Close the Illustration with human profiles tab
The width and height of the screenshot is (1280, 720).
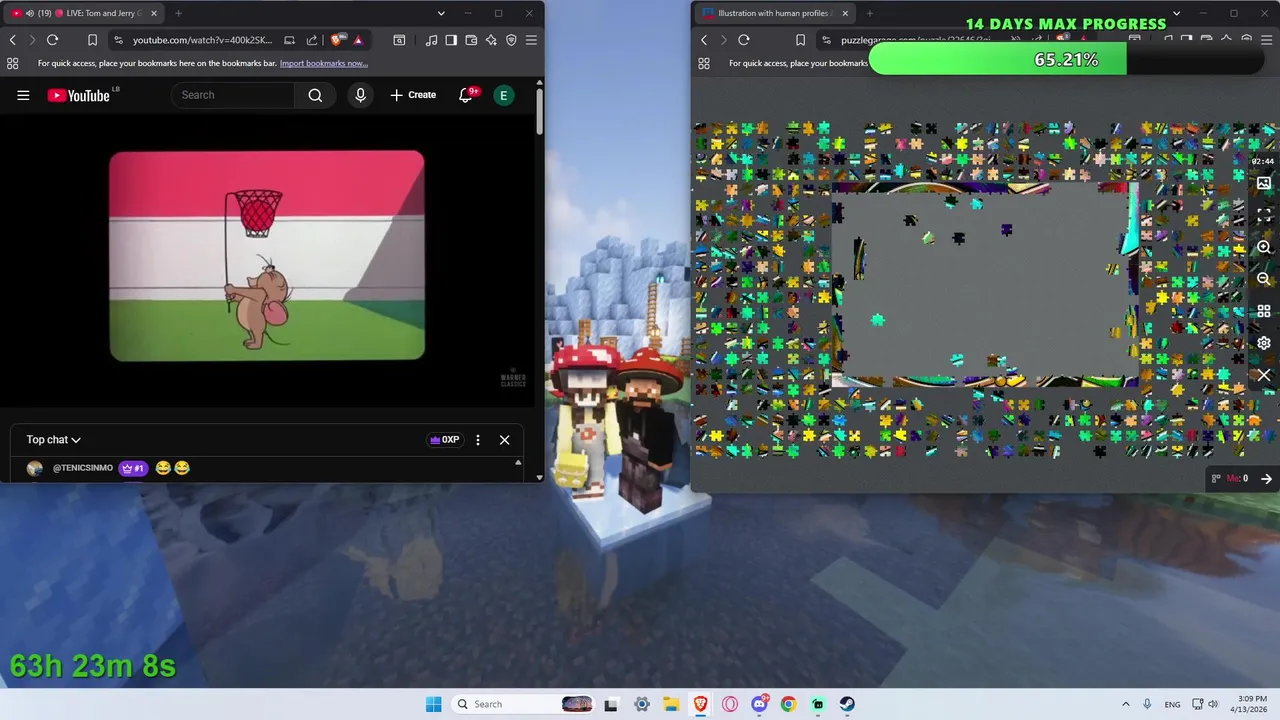click(845, 13)
